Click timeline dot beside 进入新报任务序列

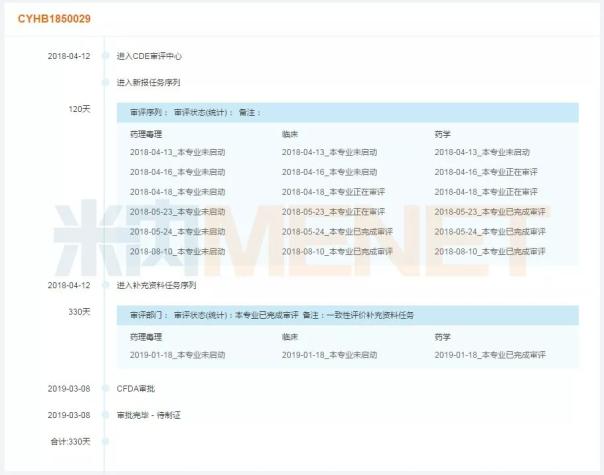tap(105, 82)
